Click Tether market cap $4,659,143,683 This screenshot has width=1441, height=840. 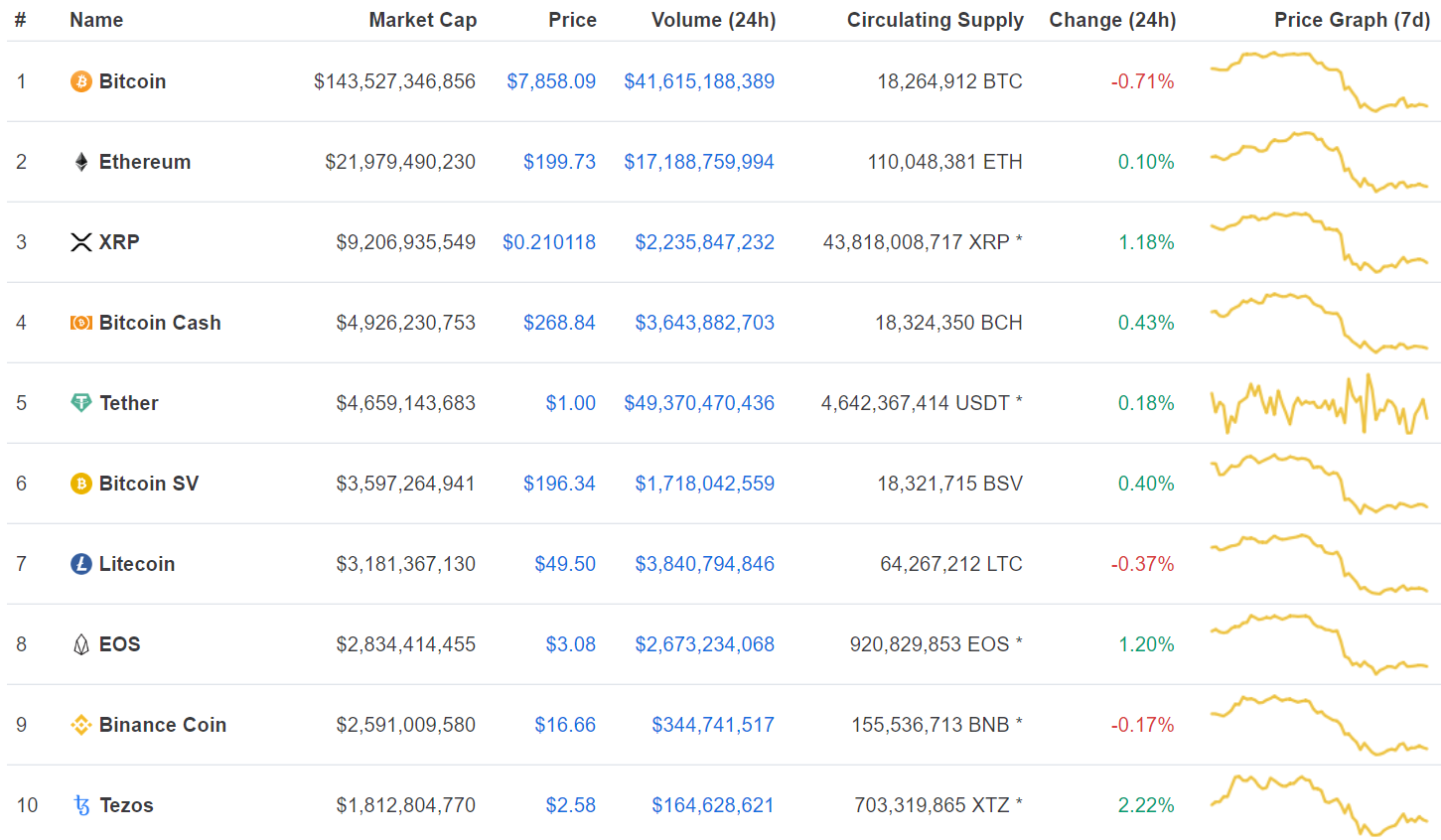(x=406, y=403)
